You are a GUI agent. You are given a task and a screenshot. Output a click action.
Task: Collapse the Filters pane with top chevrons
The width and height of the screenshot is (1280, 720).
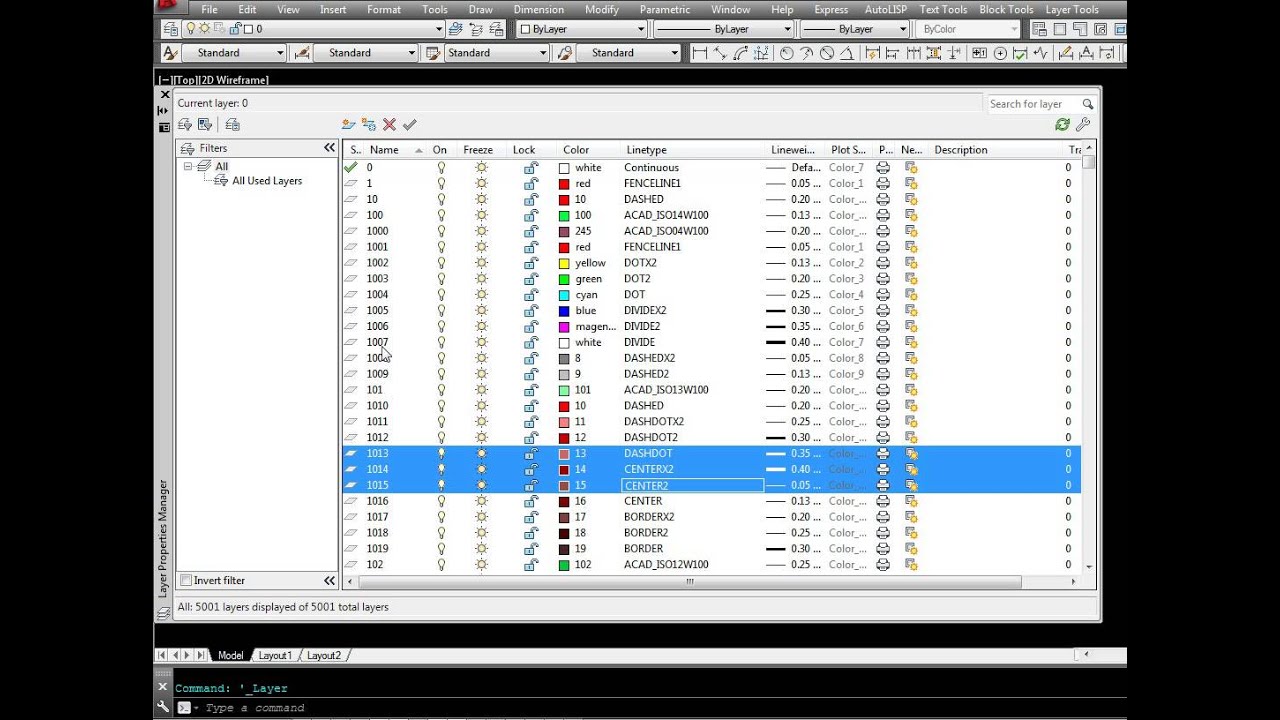coord(329,148)
